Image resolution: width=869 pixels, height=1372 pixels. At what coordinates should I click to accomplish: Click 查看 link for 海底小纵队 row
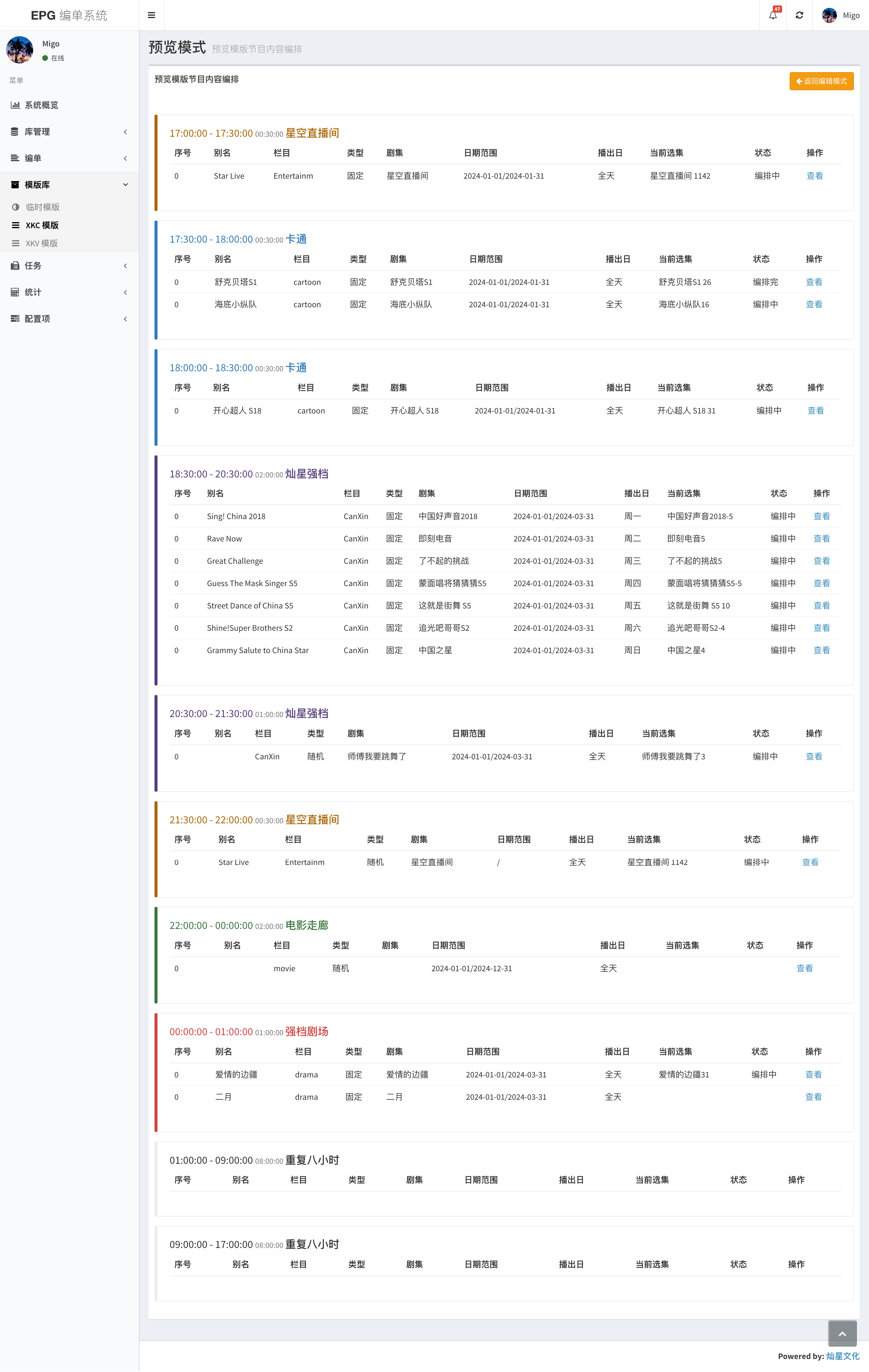(x=814, y=304)
